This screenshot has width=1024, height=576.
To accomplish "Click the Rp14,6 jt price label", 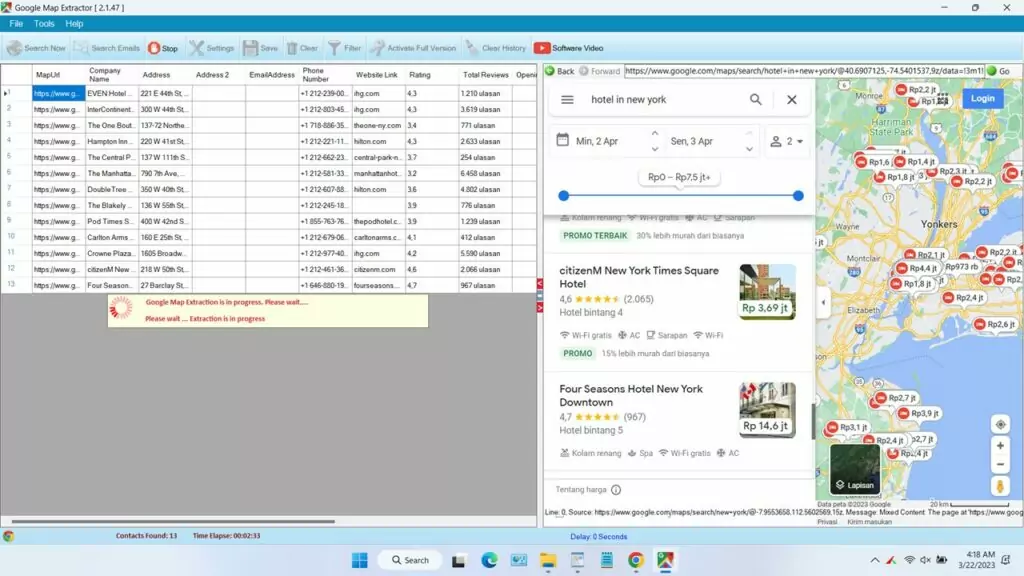I will tap(766, 426).
